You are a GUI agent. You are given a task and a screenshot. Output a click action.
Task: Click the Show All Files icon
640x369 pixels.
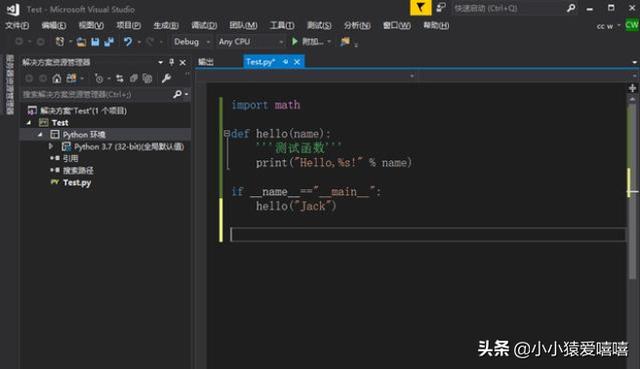147,78
